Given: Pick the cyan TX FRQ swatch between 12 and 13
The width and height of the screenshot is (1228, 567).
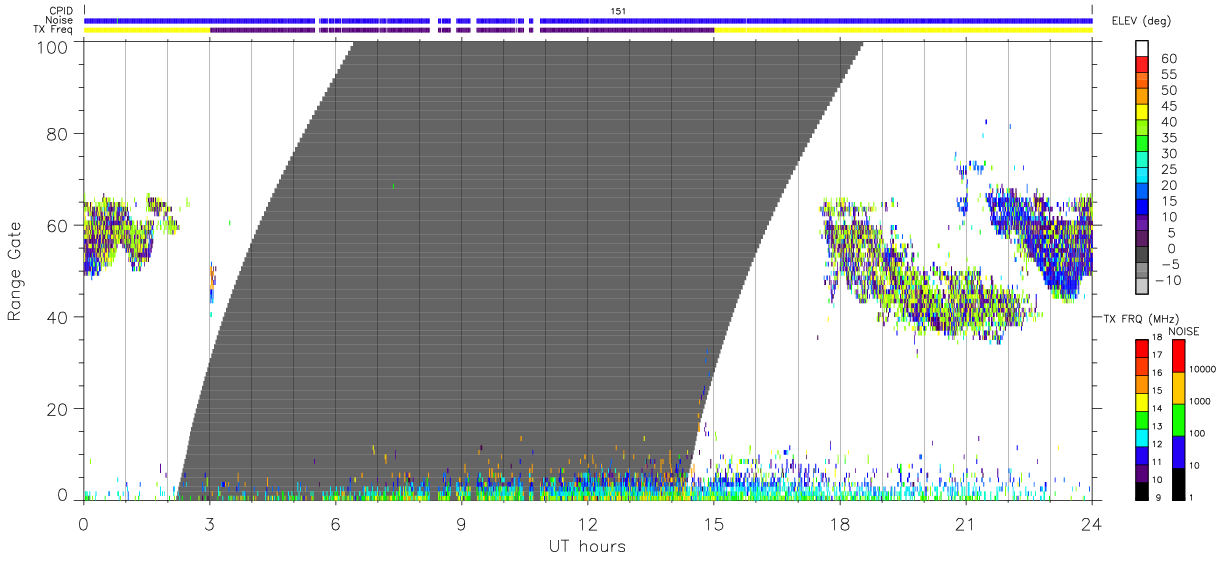Looking at the screenshot, I should coord(1142,438).
